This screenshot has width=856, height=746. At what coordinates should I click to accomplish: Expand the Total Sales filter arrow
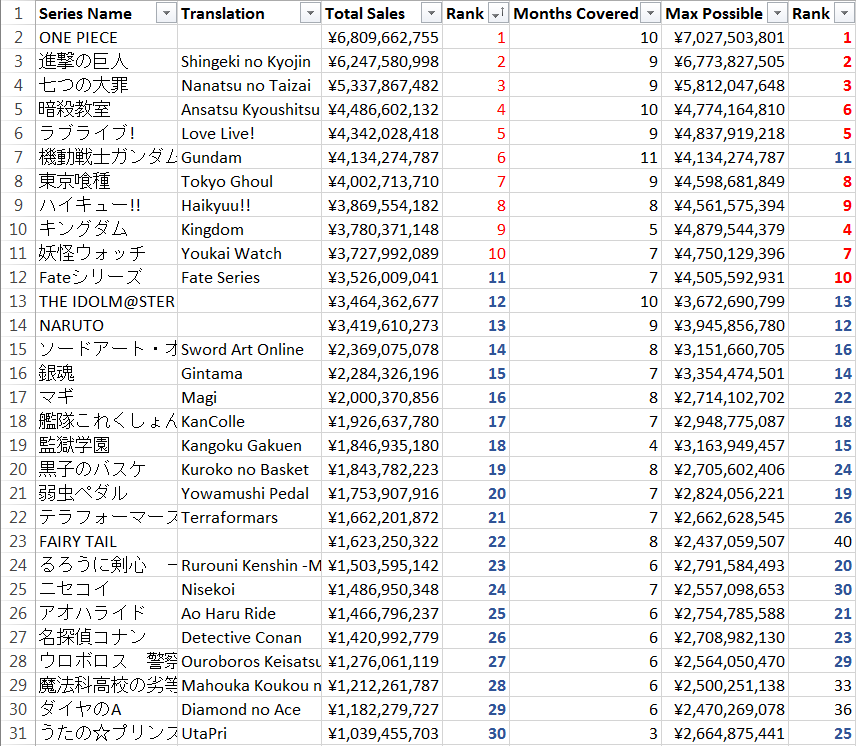click(x=431, y=14)
